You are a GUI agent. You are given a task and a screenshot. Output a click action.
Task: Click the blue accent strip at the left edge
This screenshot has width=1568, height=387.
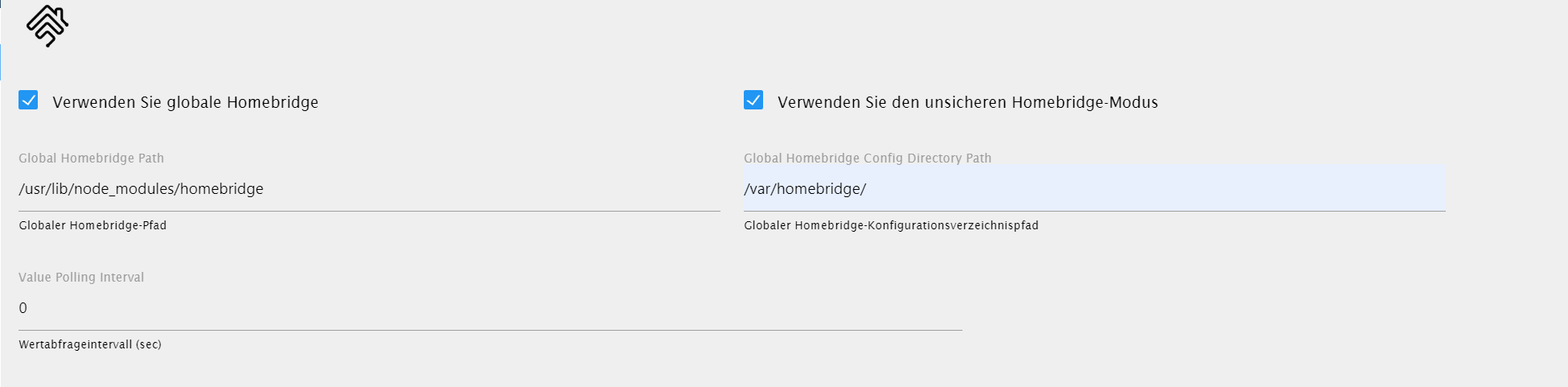1,62
